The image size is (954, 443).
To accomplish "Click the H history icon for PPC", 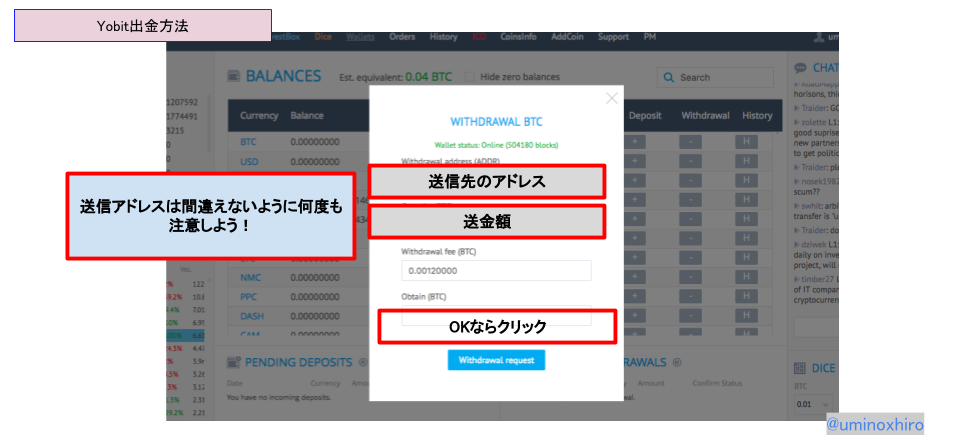I will pyautogui.click(x=746, y=297).
